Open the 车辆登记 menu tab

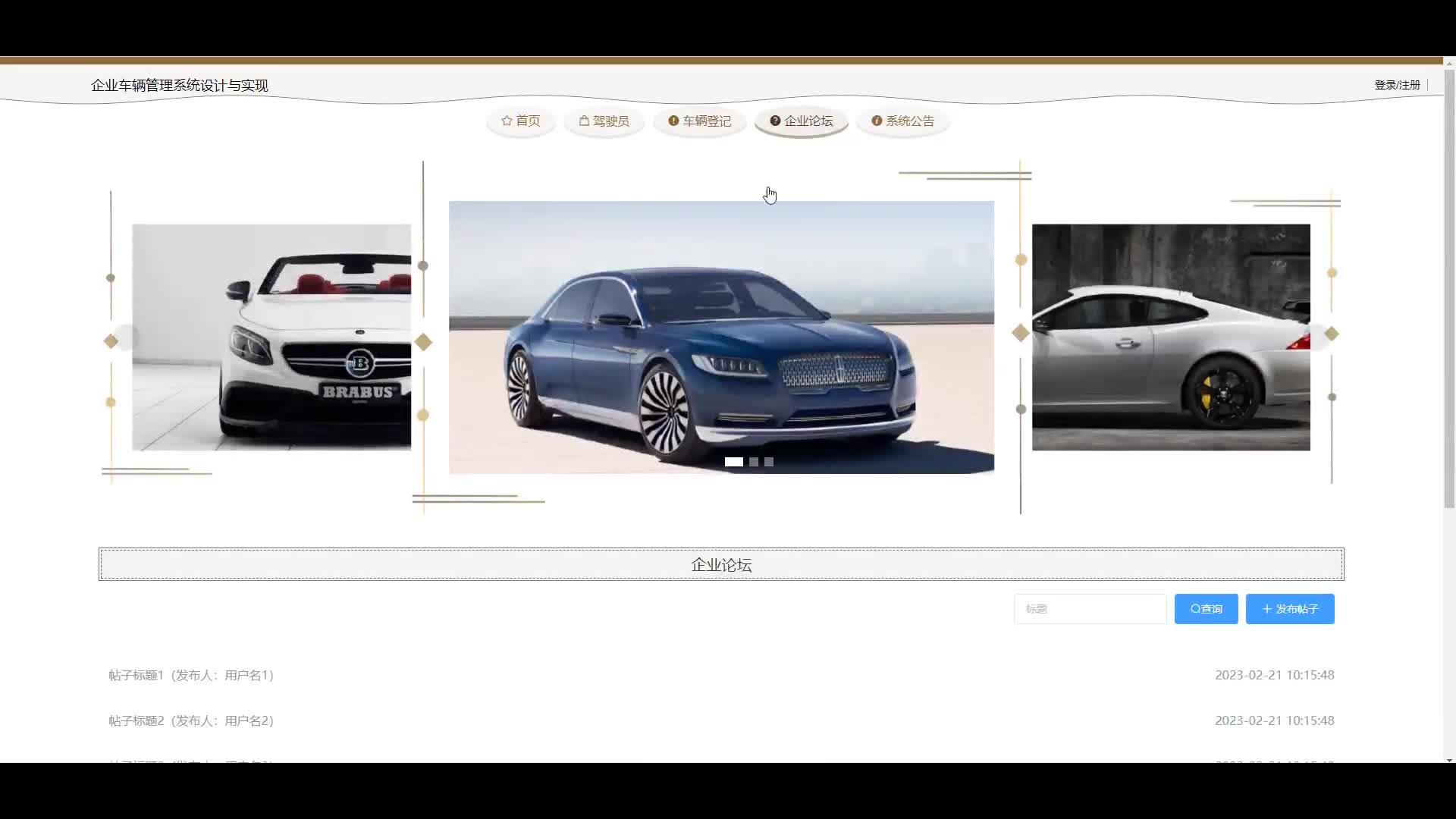pos(707,121)
